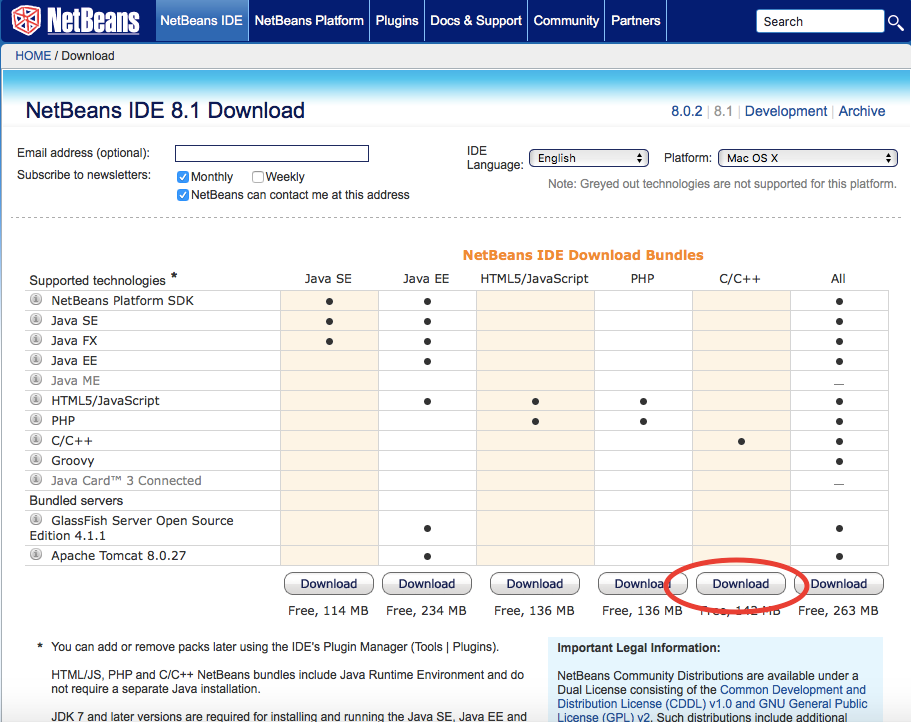Image resolution: width=911 pixels, height=722 pixels.
Task: Click the Bundled servers label
Action: 76,501
